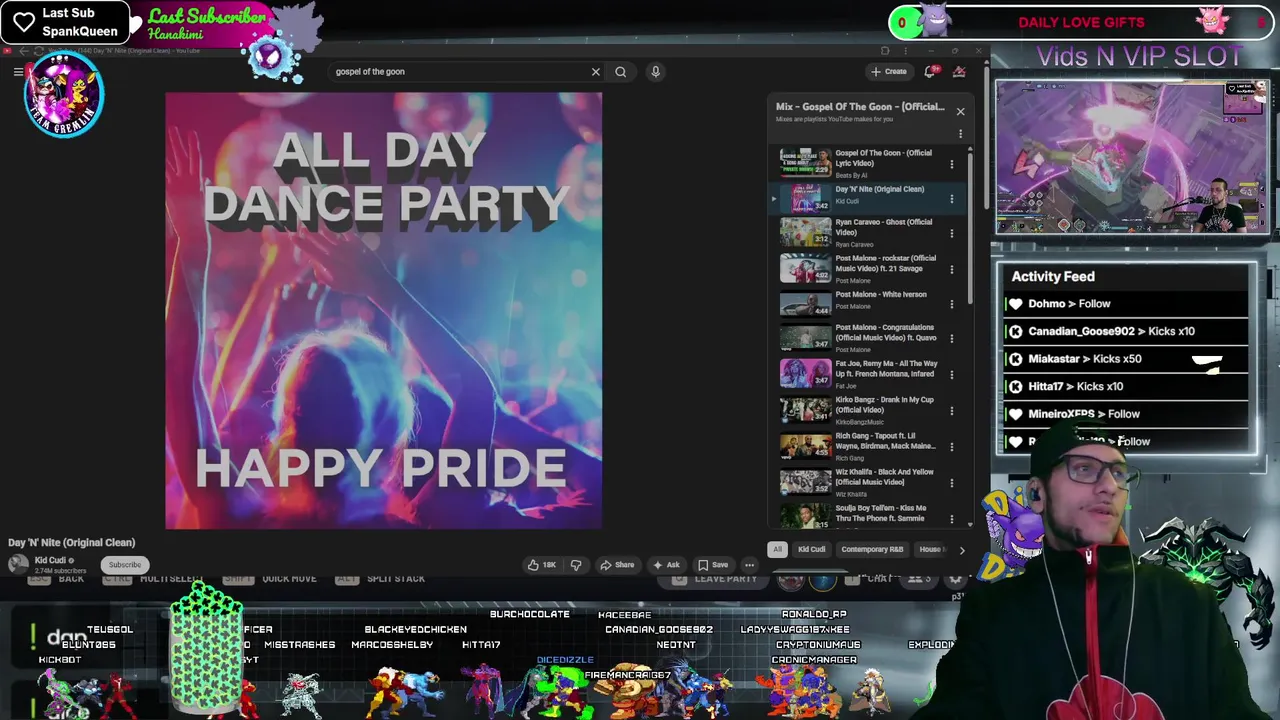Select the House topic chip

click(931, 549)
